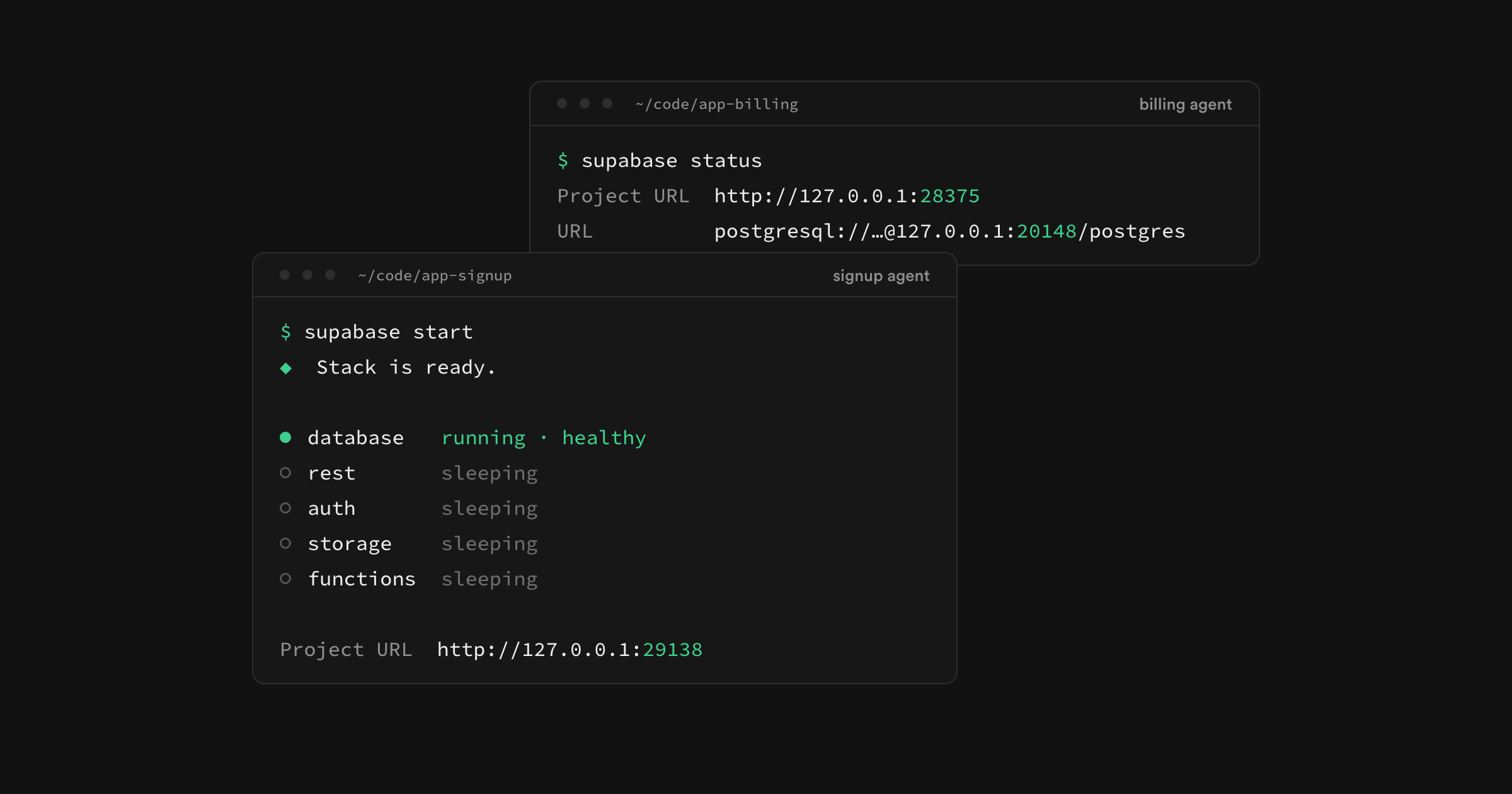
Task: Click Project URL label in billing window
Action: 623,196
